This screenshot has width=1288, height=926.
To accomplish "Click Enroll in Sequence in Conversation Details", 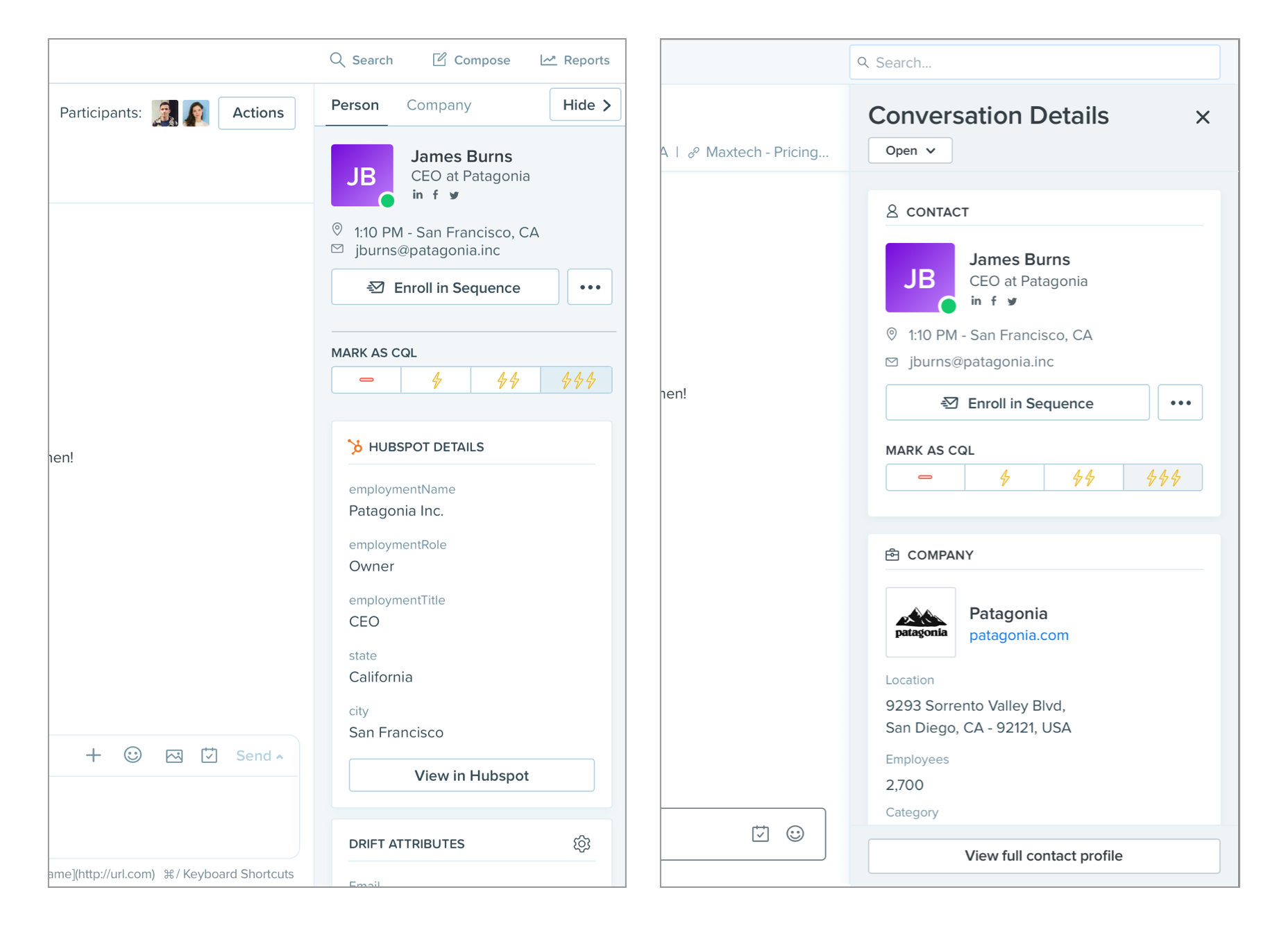I will [x=1017, y=403].
